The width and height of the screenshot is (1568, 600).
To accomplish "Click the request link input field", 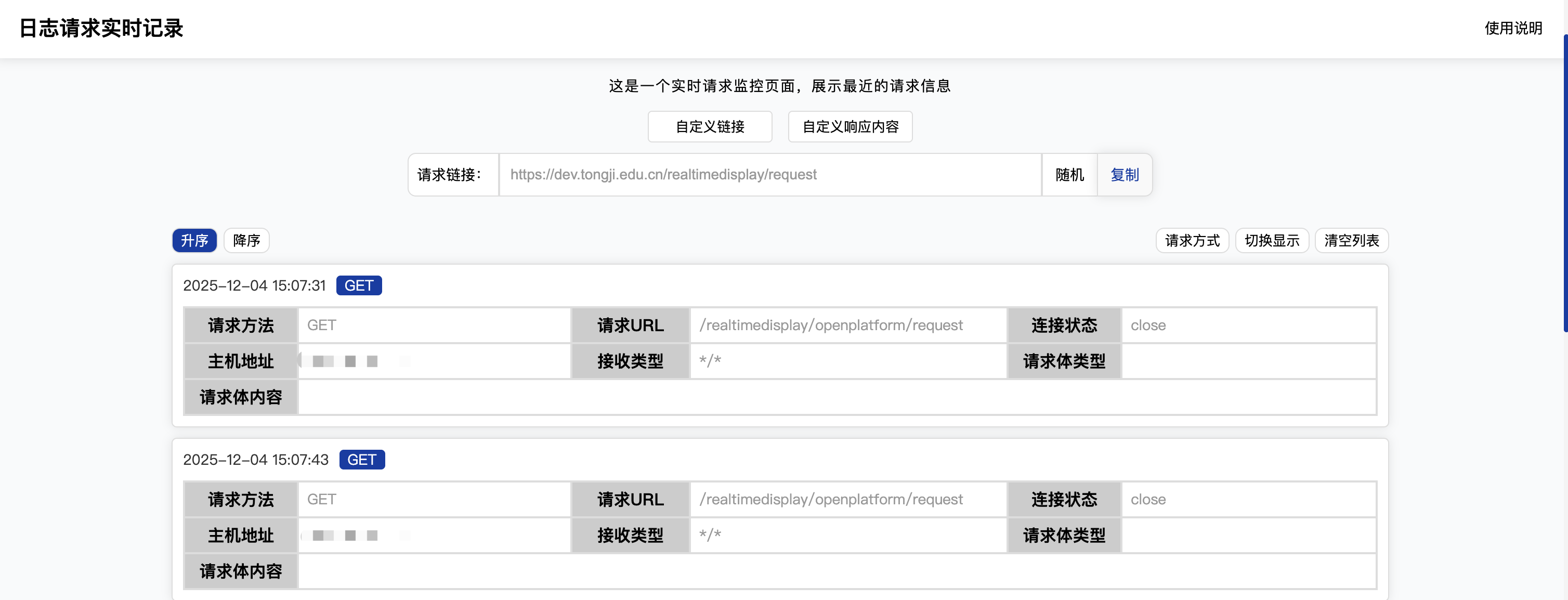I will tap(769, 175).
